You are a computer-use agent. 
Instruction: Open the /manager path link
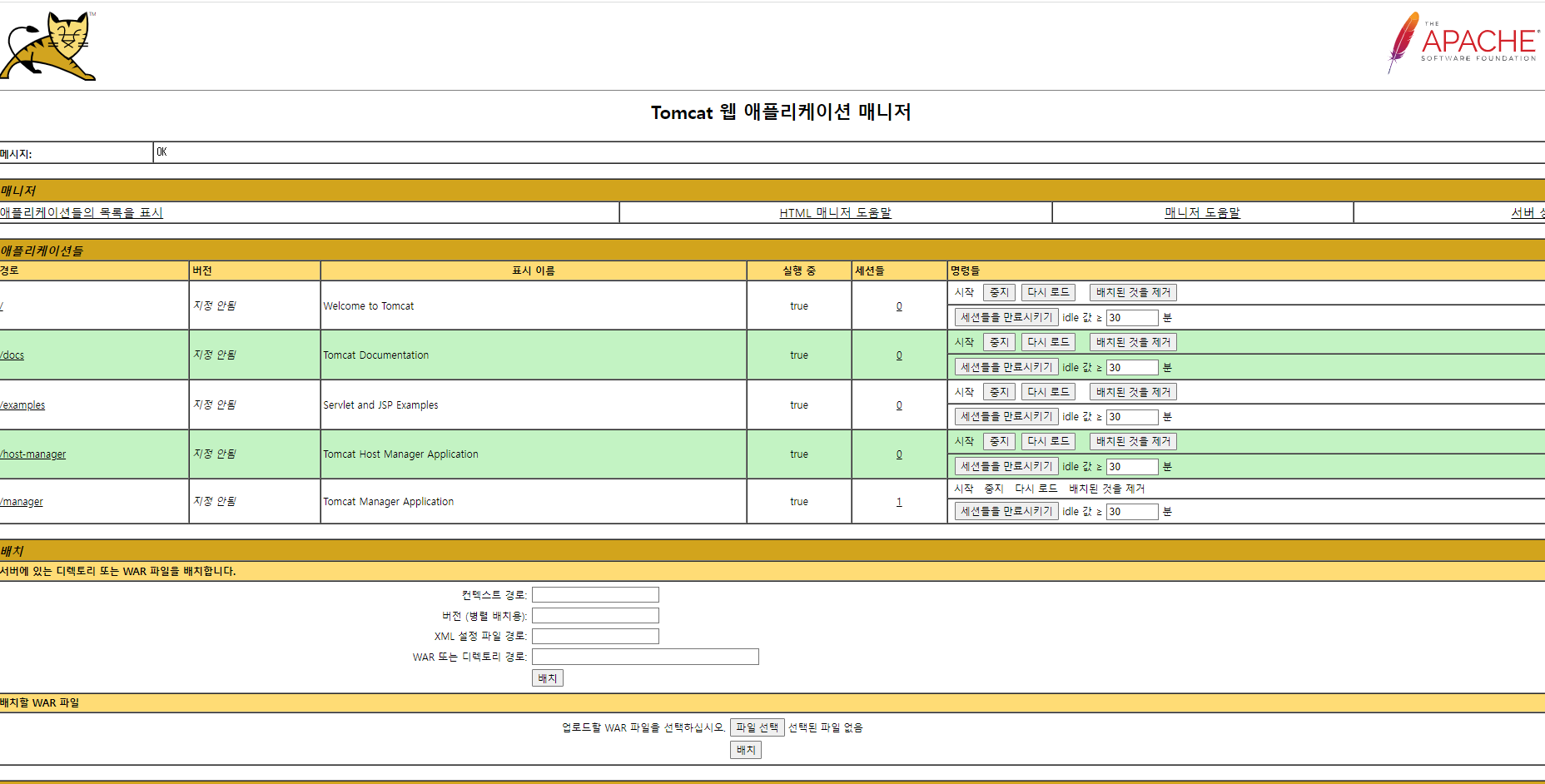click(x=22, y=502)
